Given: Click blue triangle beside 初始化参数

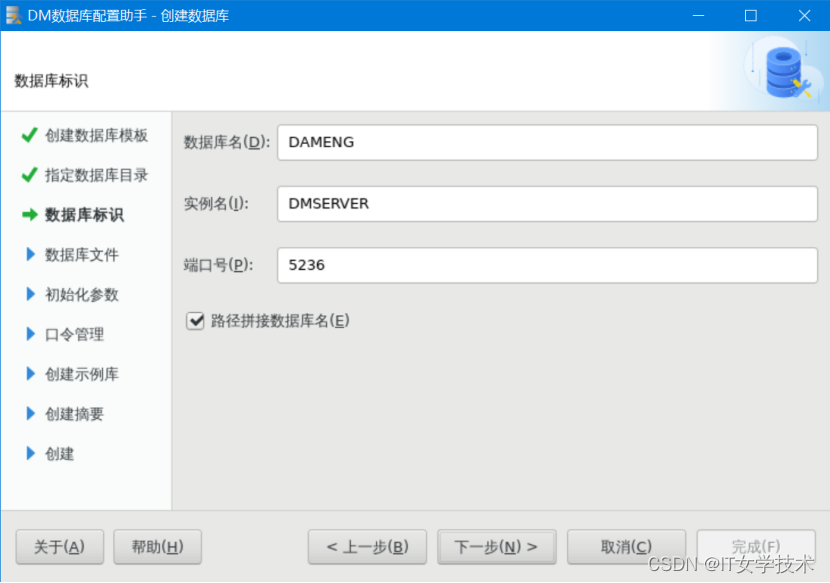Looking at the screenshot, I should [31, 294].
